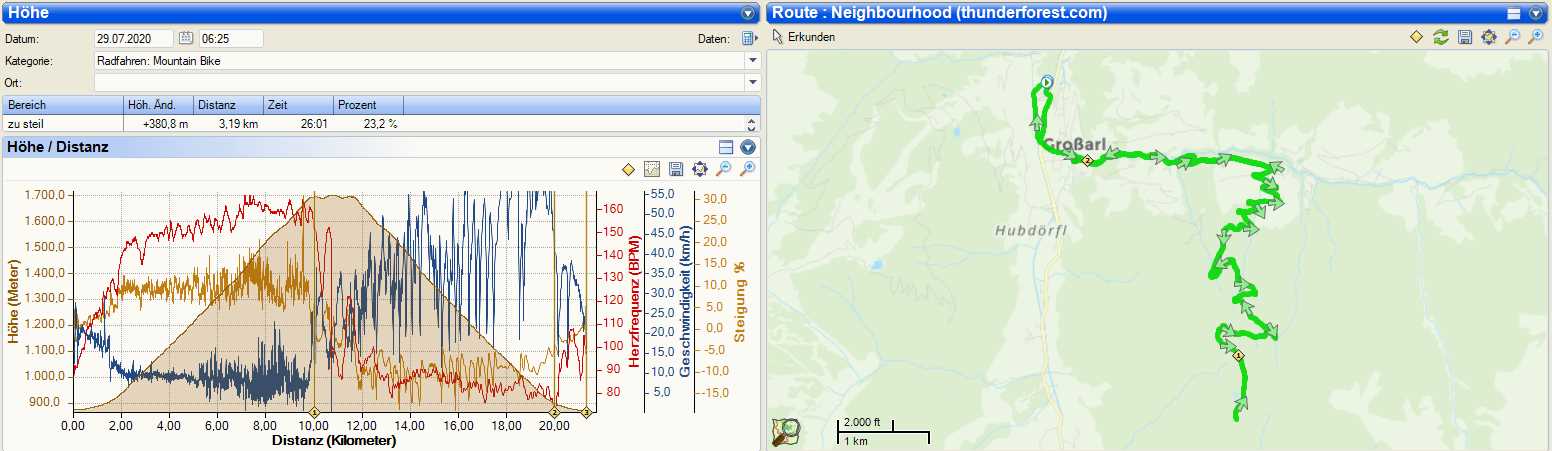Screen dimensions: 1552x451
Task: Toggle chart data selection icon in toolbar
Action: tap(652, 169)
